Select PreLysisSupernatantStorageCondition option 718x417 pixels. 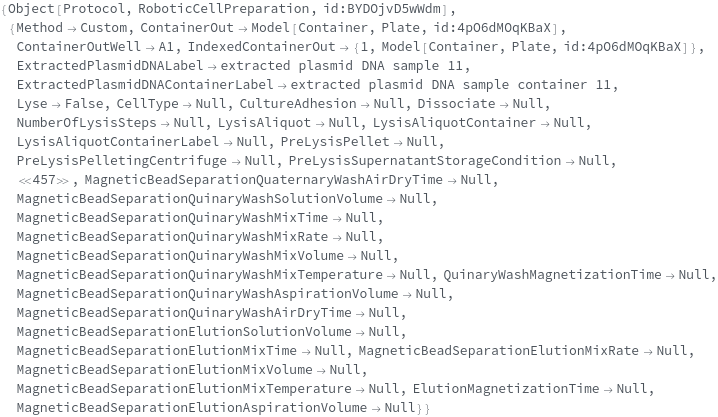tap(425, 161)
